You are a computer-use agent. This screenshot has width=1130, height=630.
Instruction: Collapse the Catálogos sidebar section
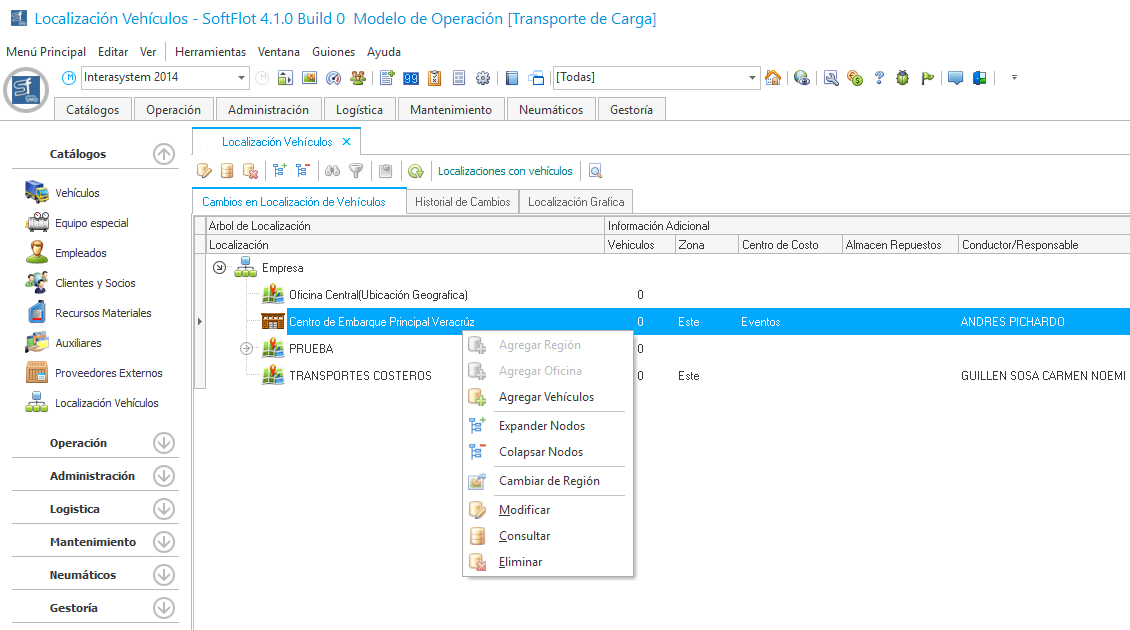click(x=164, y=154)
